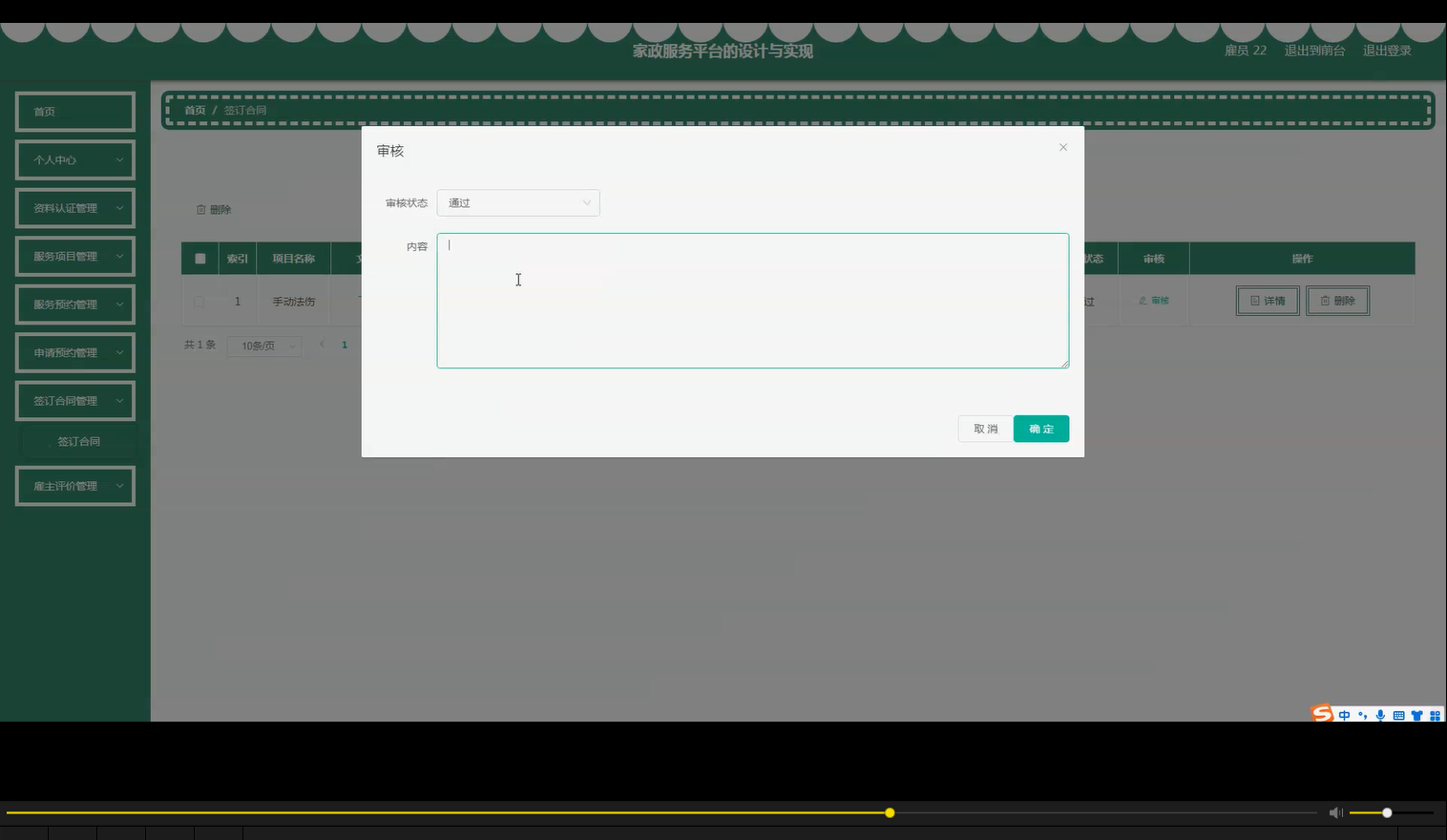Expand the 雇主评价管理 sidebar menu

(75, 486)
